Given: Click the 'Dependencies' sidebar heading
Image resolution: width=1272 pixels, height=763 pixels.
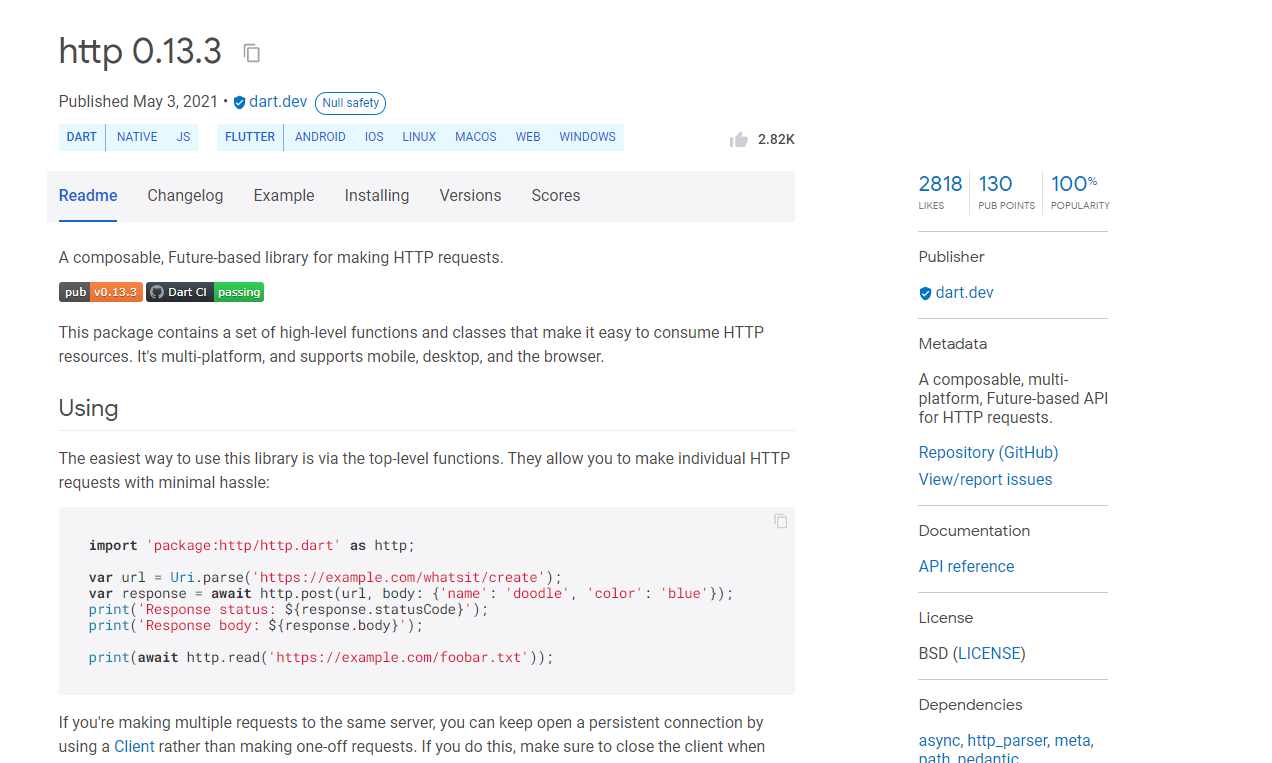Looking at the screenshot, I should coord(971,705).
